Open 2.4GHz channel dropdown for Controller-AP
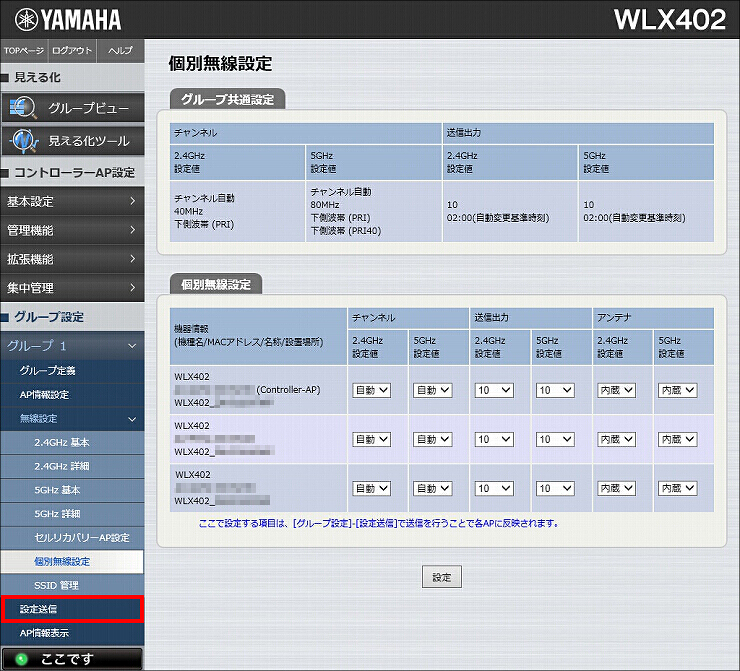The height and width of the screenshot is (671, 740). 371,390
